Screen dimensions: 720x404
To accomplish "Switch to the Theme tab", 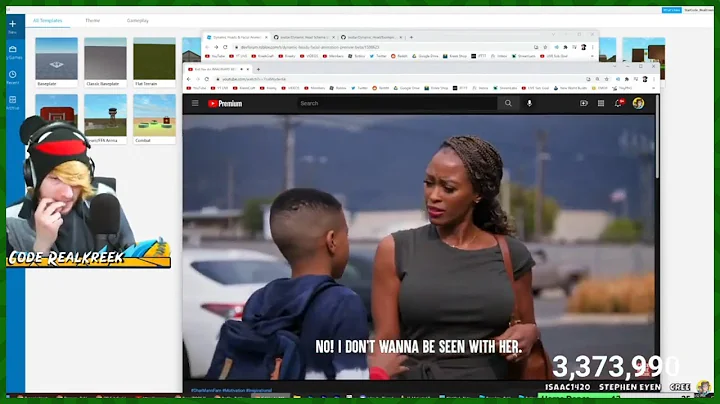I will point(92,21).
